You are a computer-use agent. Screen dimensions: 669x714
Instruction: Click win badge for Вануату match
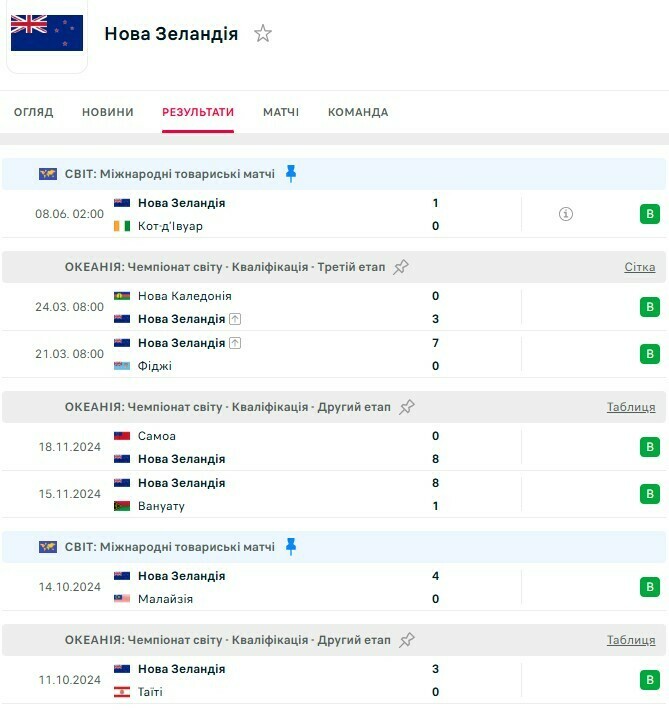click(650, 494)
